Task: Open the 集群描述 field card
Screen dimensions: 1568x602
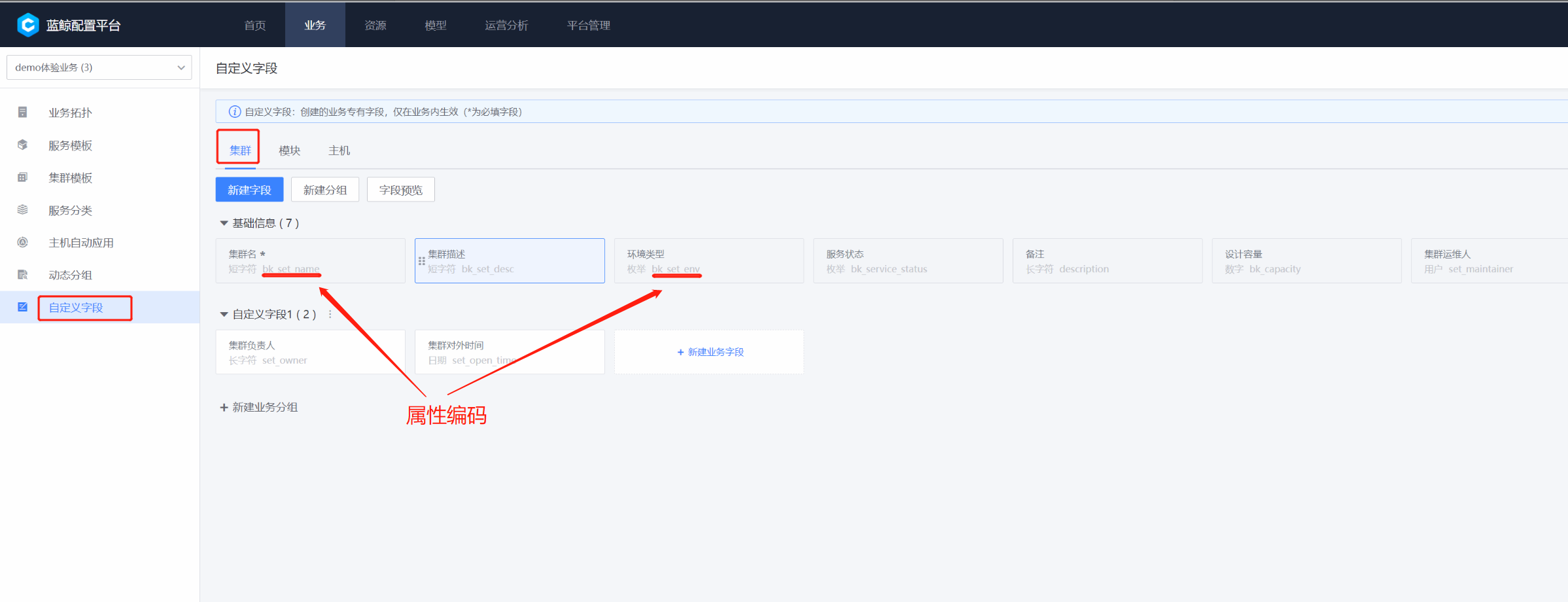Action: click(x=510, y=260)
